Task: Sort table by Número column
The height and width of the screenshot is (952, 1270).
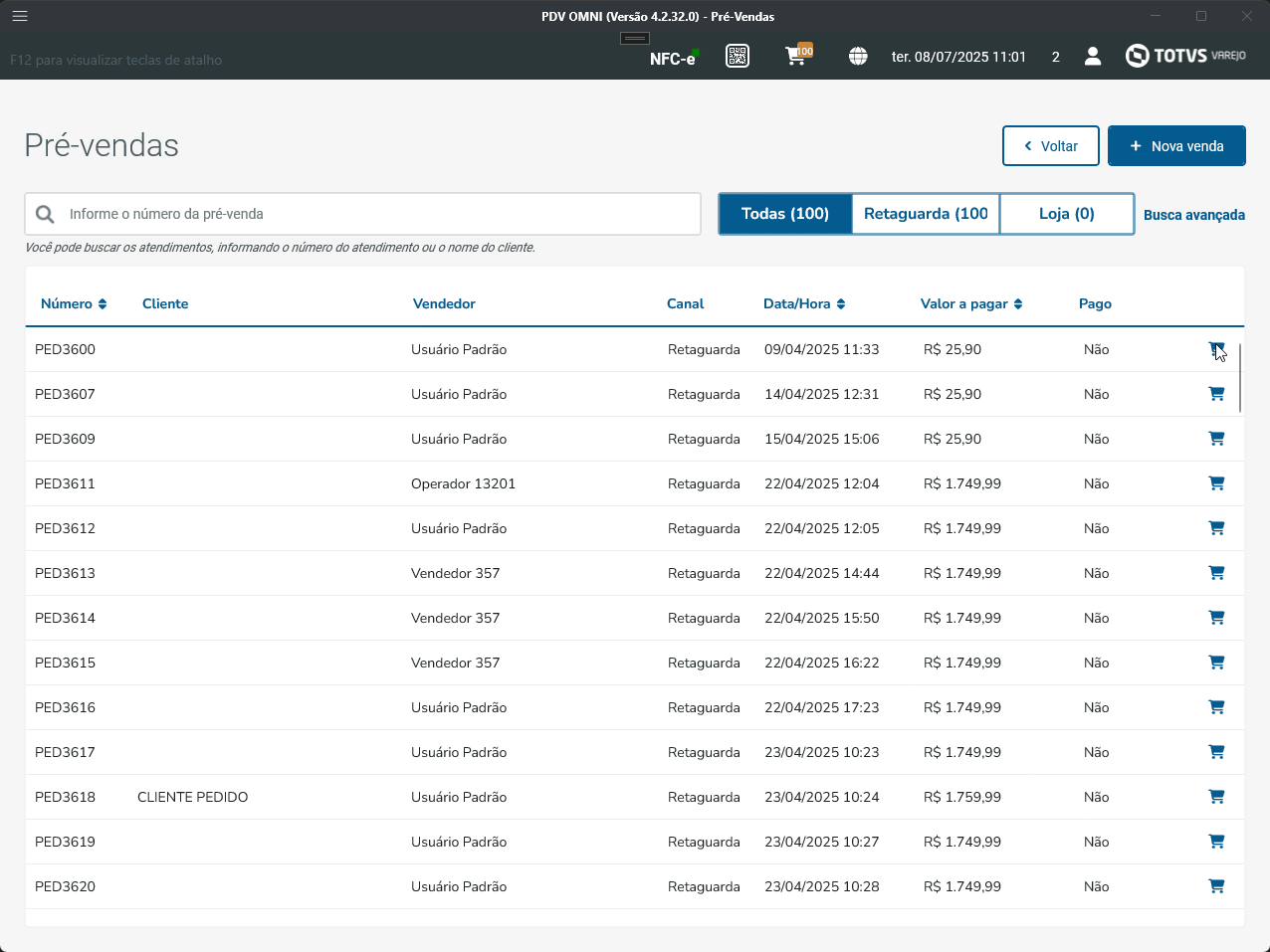Action: coord(74,303)
